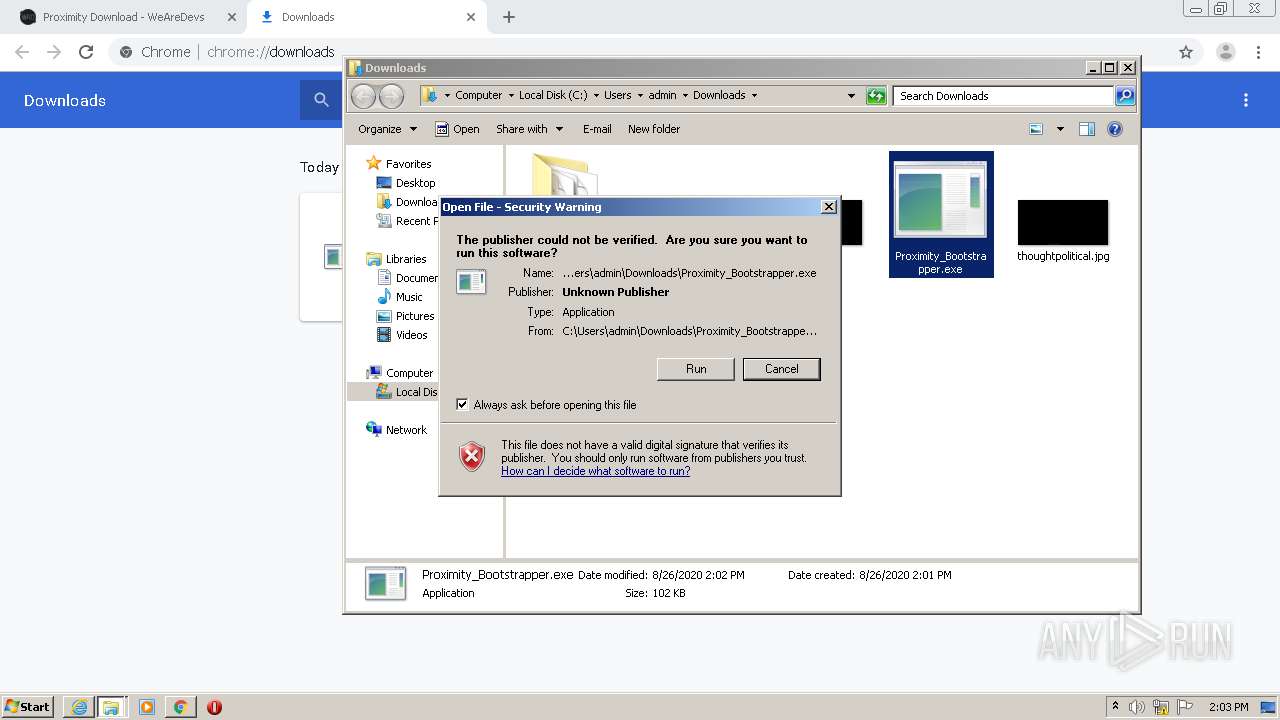Click Chrome back navigation arrow
The height and width of the screenshot is (720, 1280).
click(22, 52)
